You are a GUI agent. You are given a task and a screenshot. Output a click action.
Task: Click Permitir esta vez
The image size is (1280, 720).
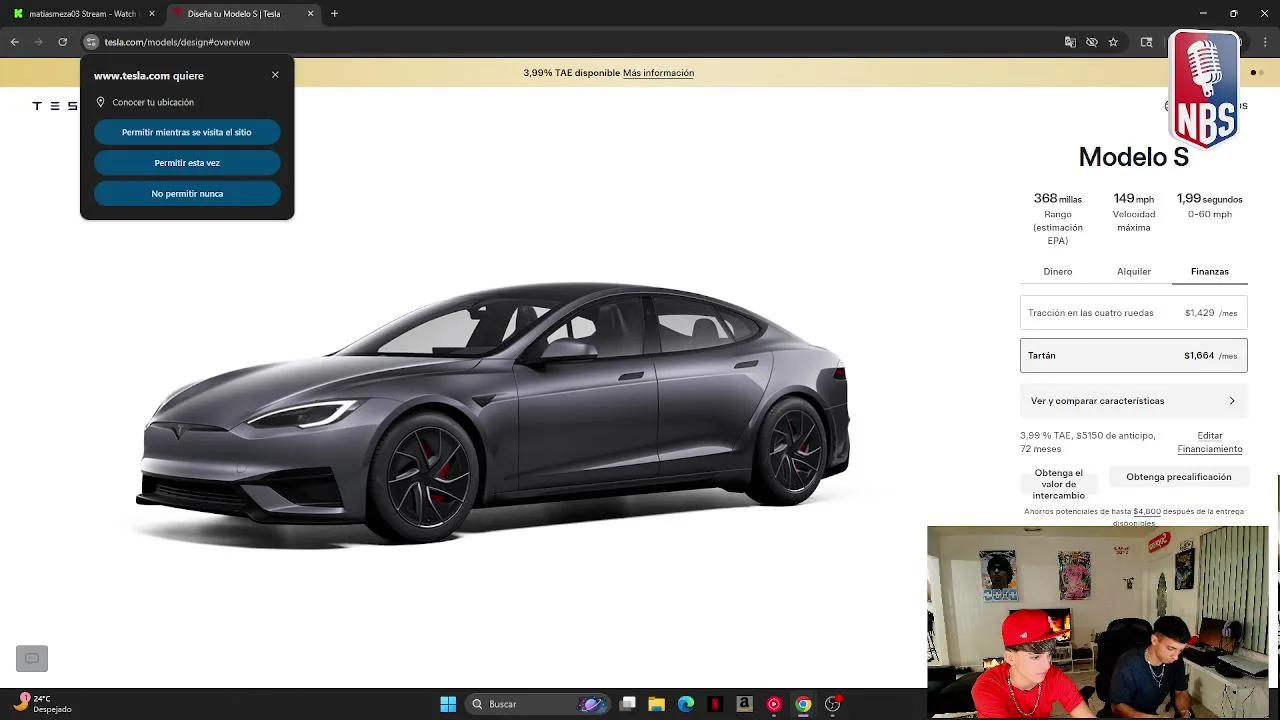[187, 163]
